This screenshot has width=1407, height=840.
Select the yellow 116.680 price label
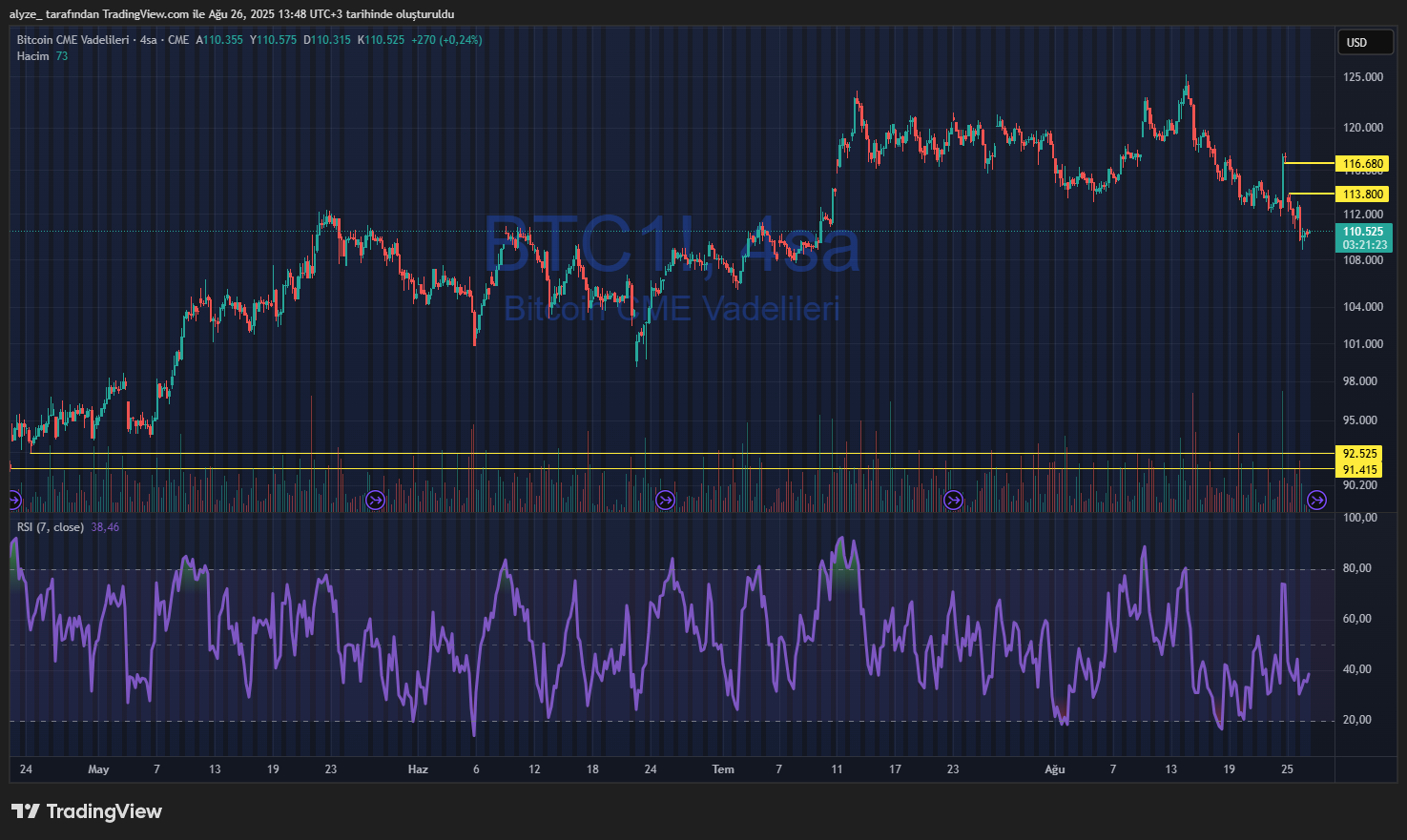pos(1363,164)
